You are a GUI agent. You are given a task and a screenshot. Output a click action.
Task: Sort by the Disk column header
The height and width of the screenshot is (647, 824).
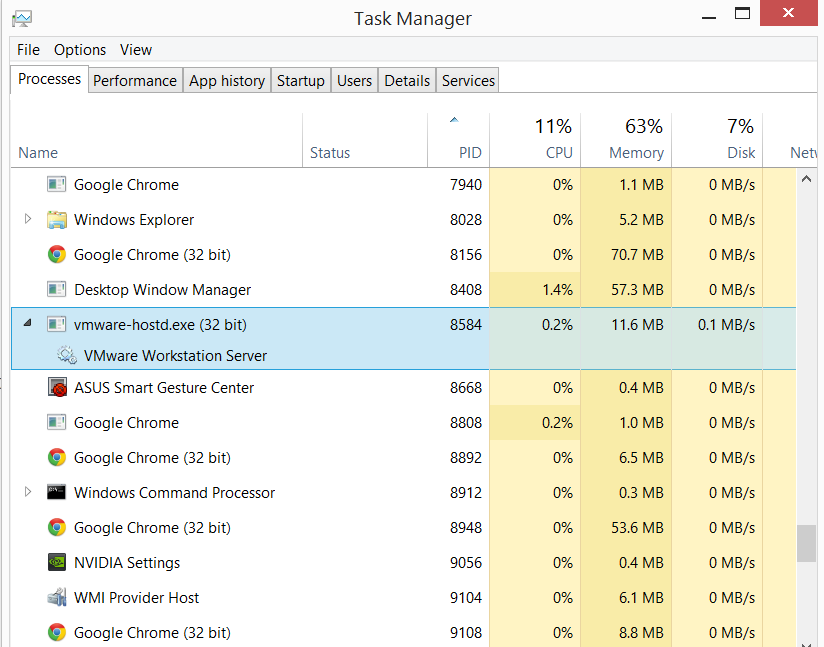[x=717, y=140]
